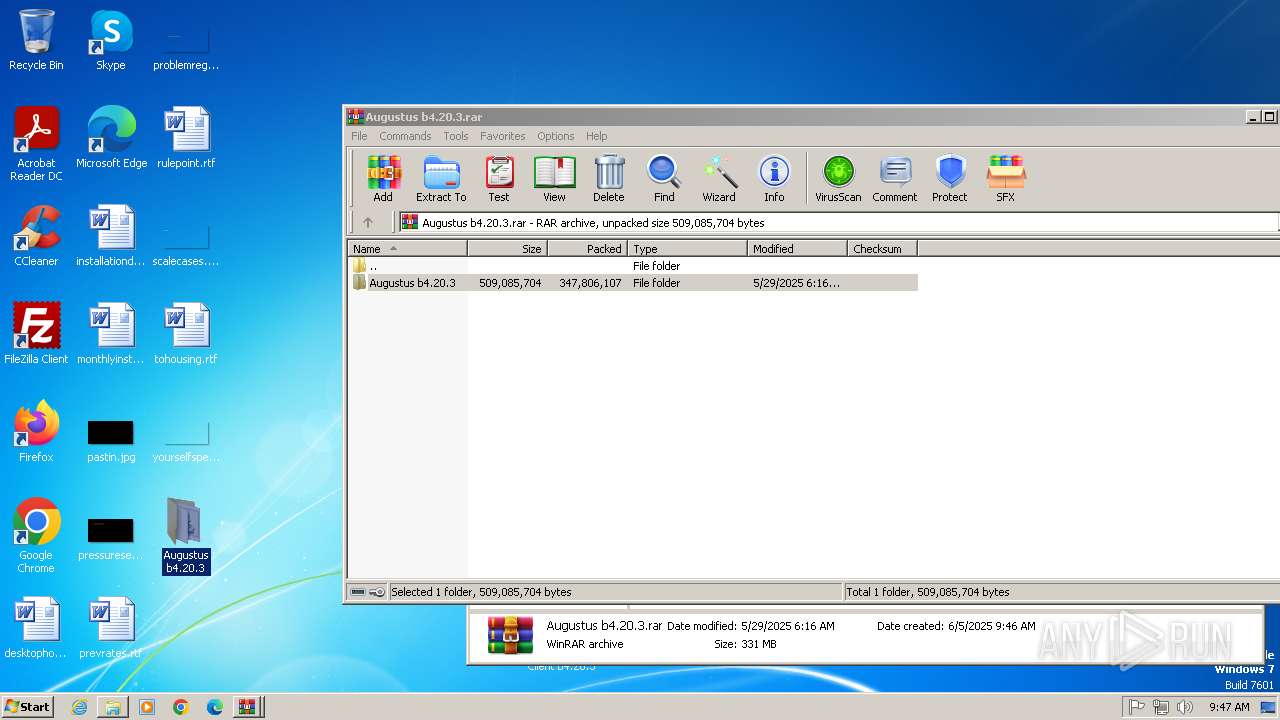
Task: Click the 'Total 1 folder' status text
Action: pyautogui.click(x=928, y=592)
